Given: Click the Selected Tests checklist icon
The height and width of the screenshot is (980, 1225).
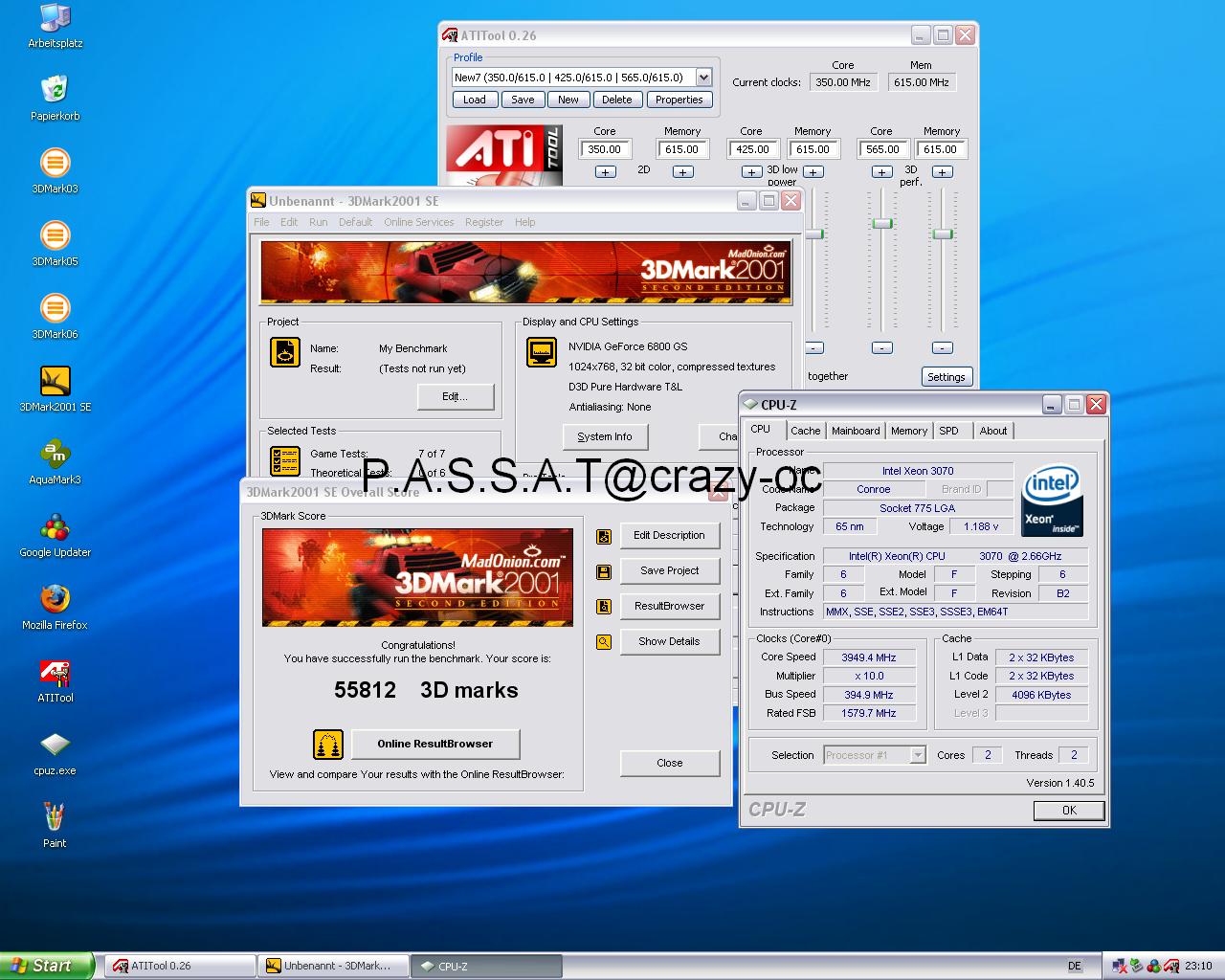Looking at the screenshot, I should (285, 460).
